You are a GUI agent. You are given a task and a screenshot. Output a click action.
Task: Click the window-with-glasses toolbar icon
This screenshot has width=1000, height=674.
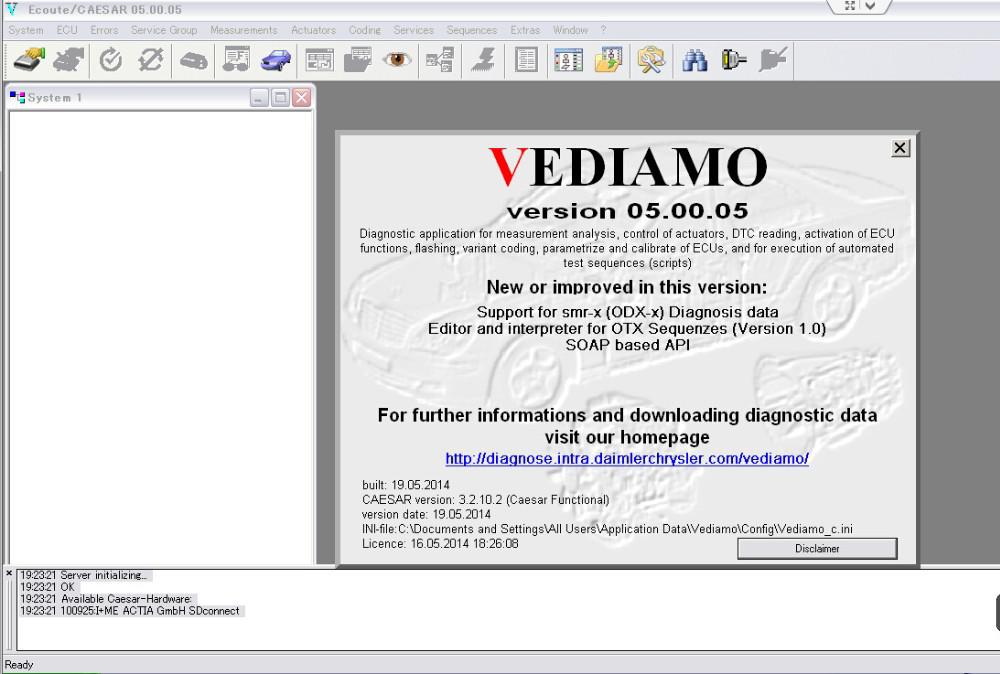coord(236,61)
